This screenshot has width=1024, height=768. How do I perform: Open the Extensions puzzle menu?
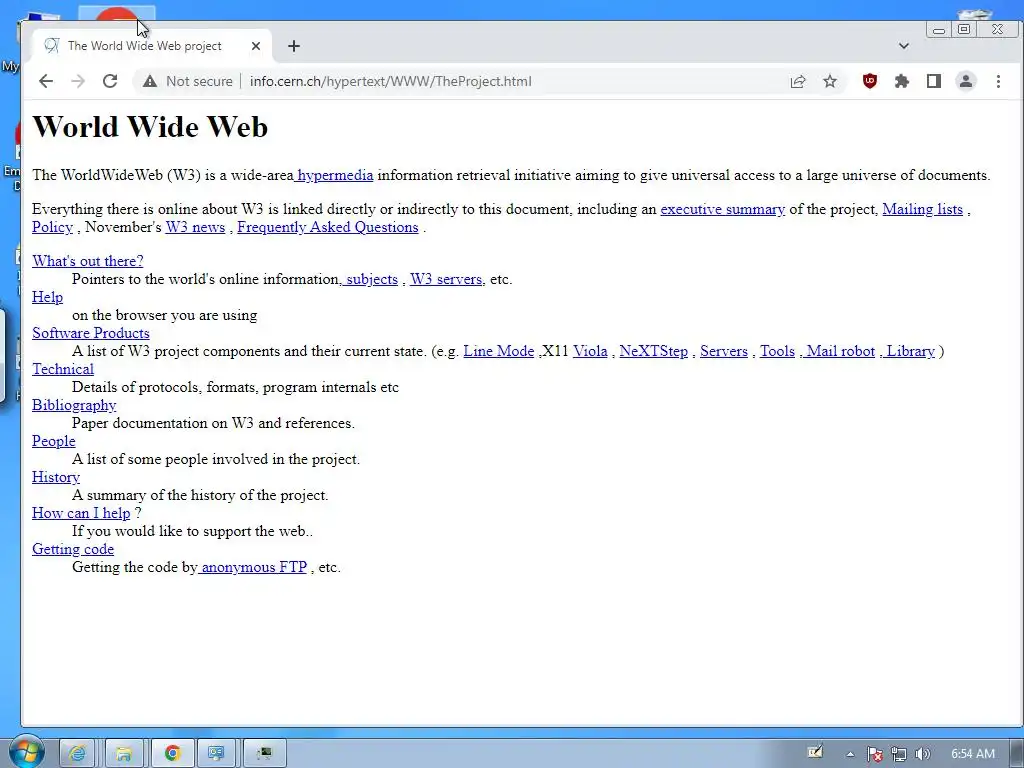coord(901,81)
